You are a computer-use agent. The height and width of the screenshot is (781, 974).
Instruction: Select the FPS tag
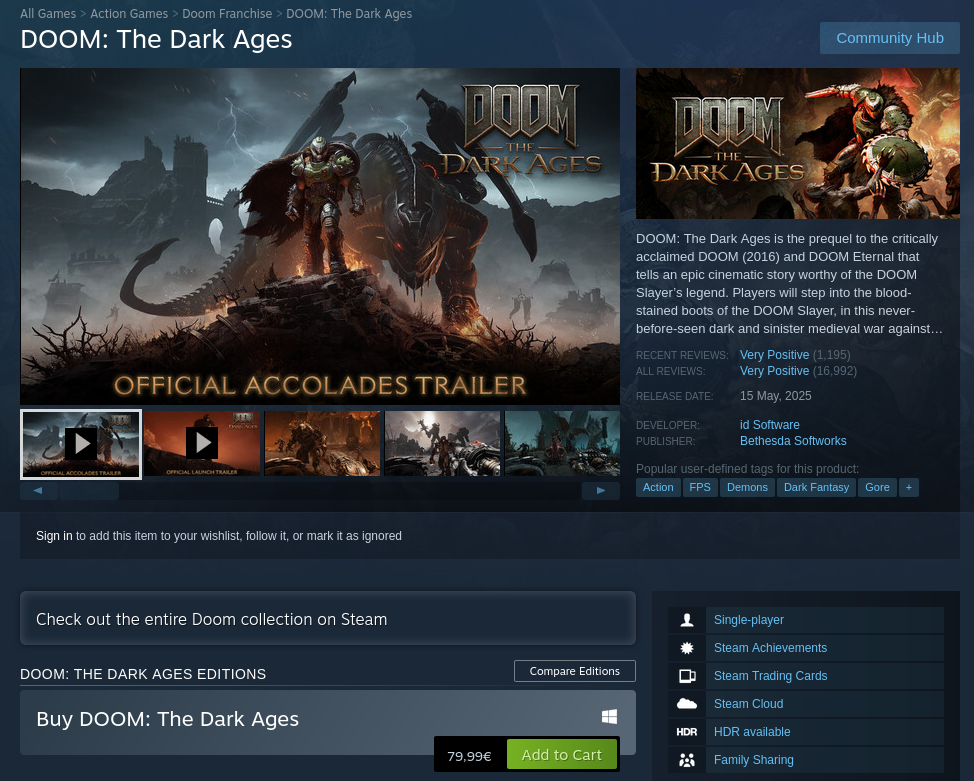(699, 487)
